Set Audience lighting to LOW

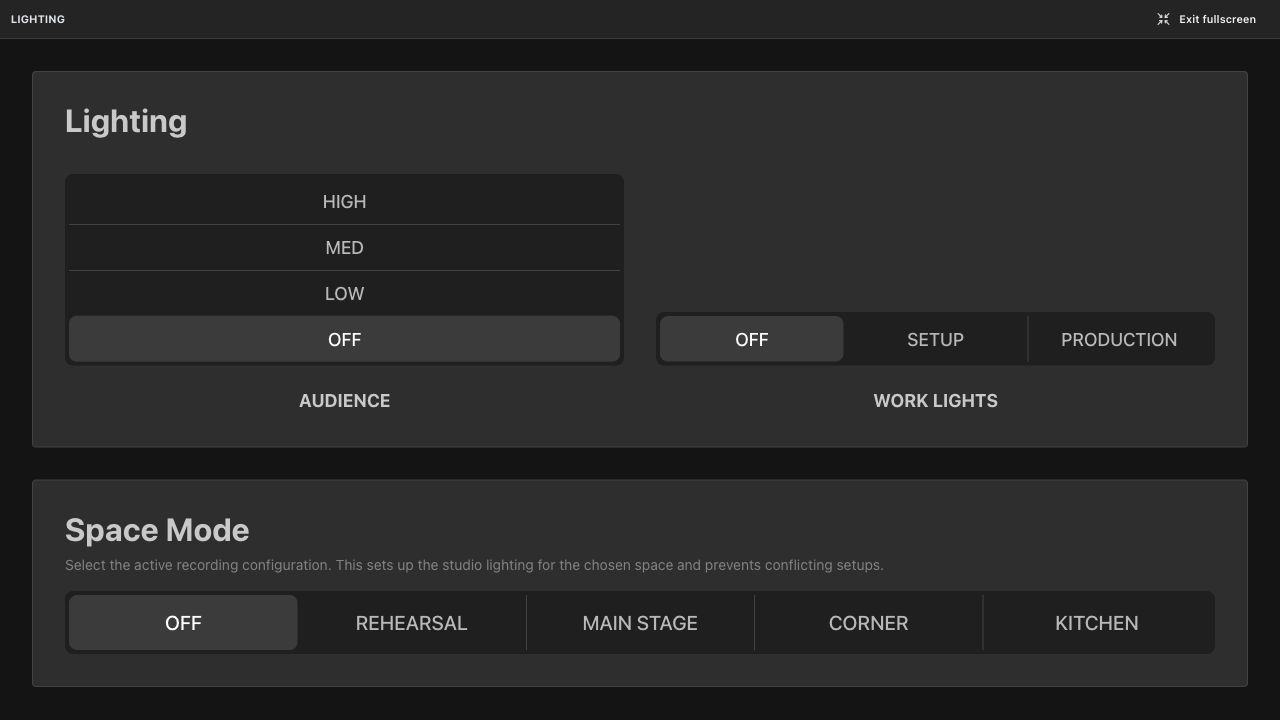pos(344,294)
